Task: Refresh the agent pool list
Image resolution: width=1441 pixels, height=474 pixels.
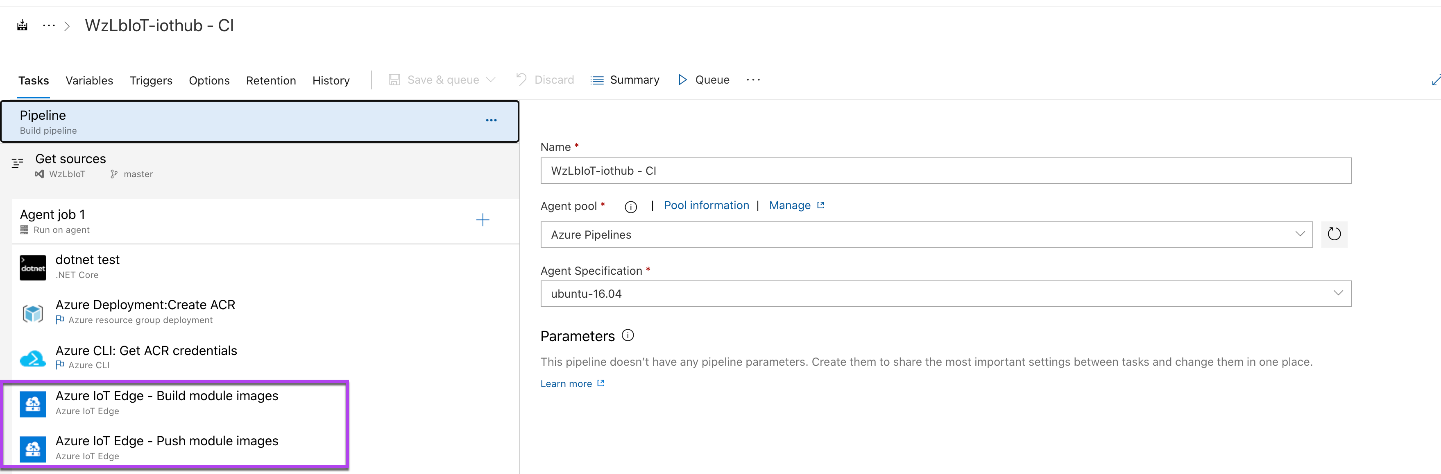Action: (1334, 235)
